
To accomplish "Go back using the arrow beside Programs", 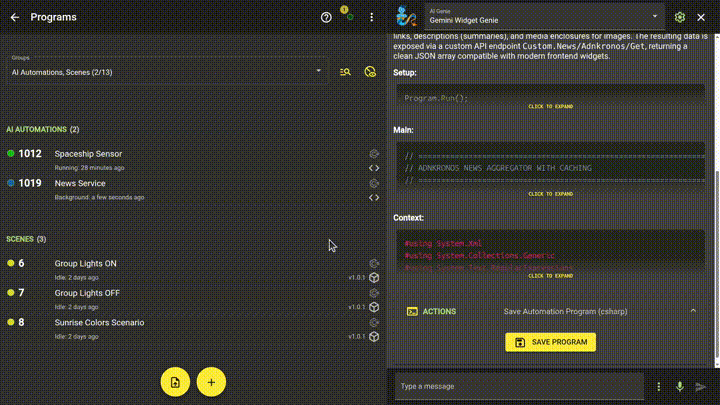I will point(15,17).
